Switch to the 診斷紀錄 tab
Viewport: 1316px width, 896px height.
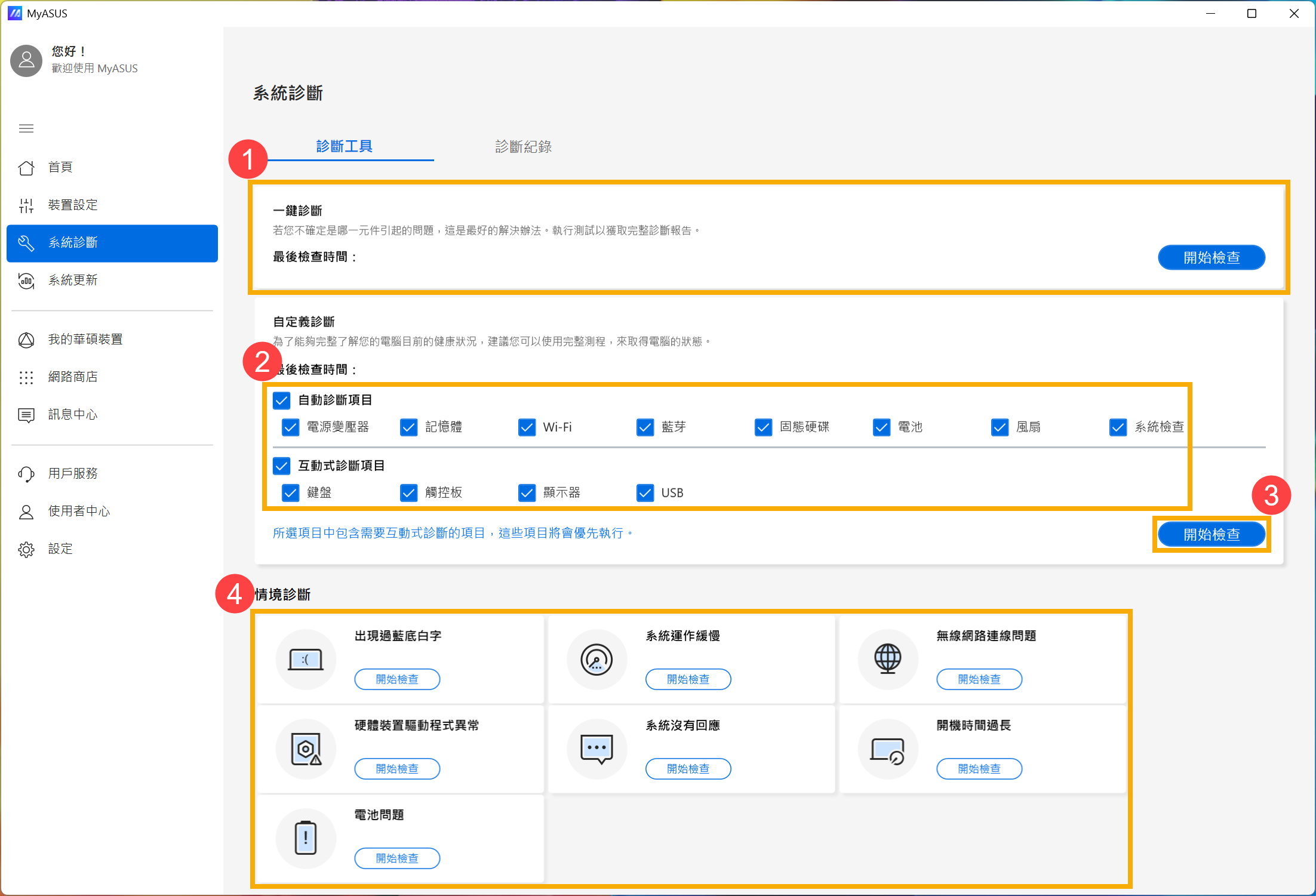click(x=523, y=147)
